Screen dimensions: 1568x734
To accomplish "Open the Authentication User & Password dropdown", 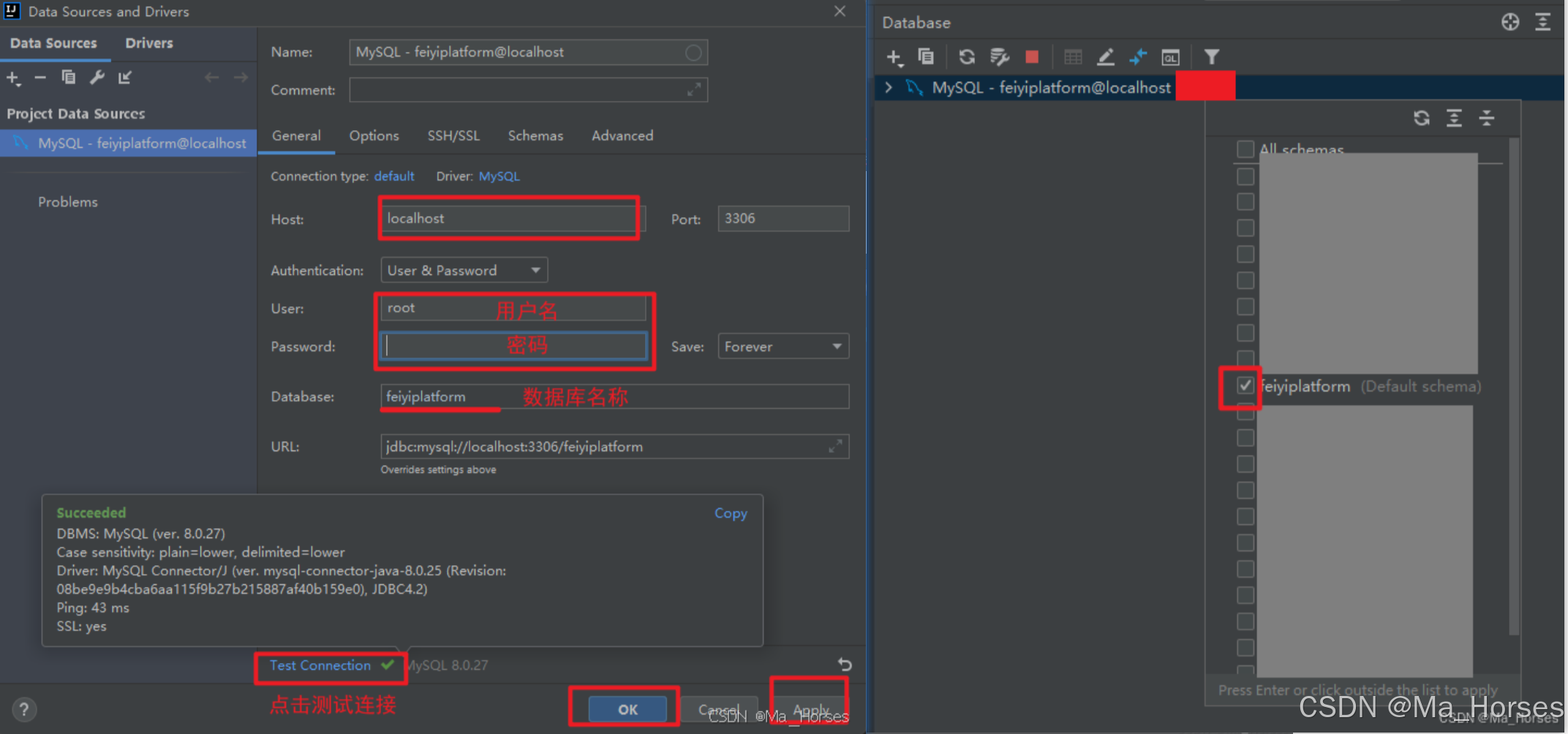I will [464, 270].
